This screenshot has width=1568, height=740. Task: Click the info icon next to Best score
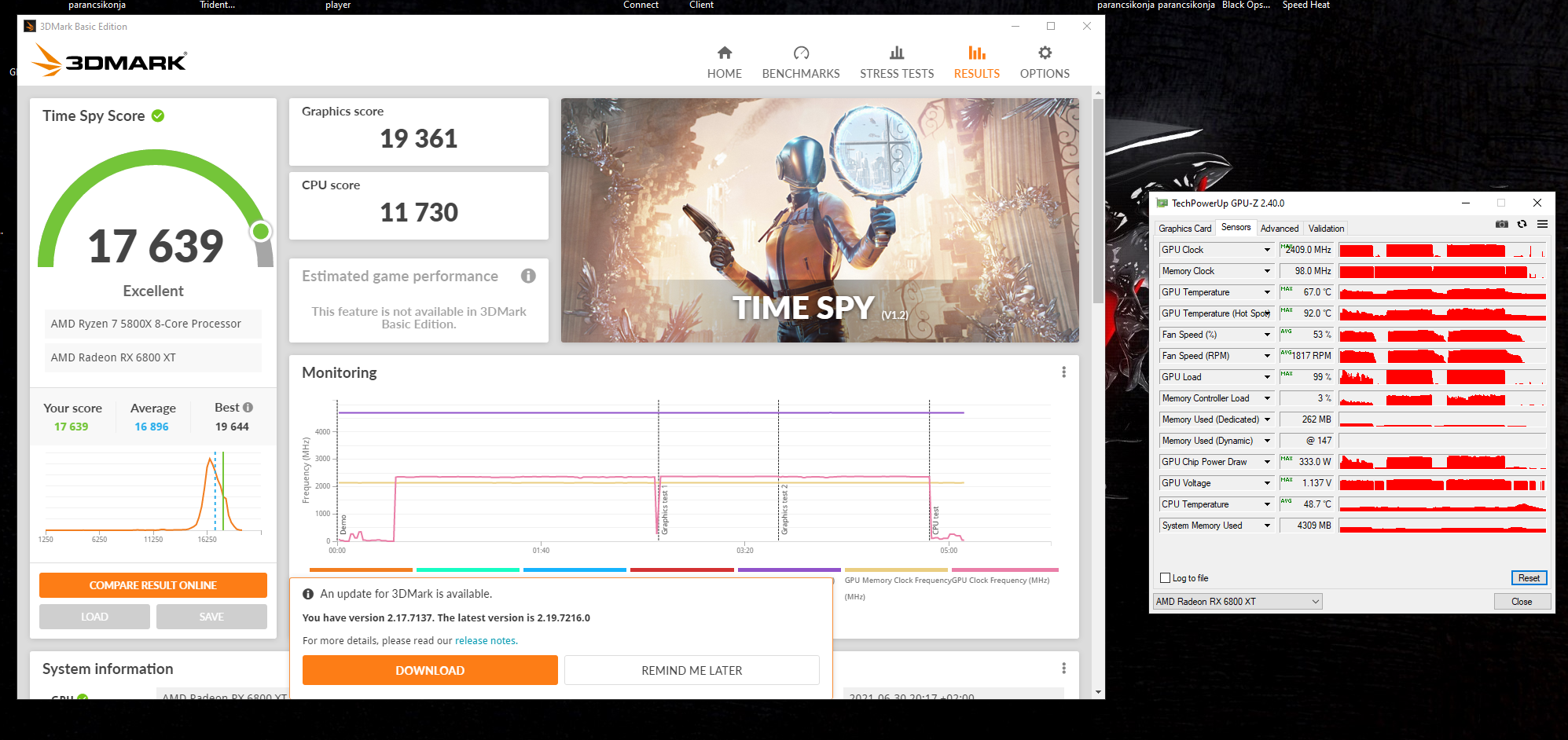coord(248,407)
